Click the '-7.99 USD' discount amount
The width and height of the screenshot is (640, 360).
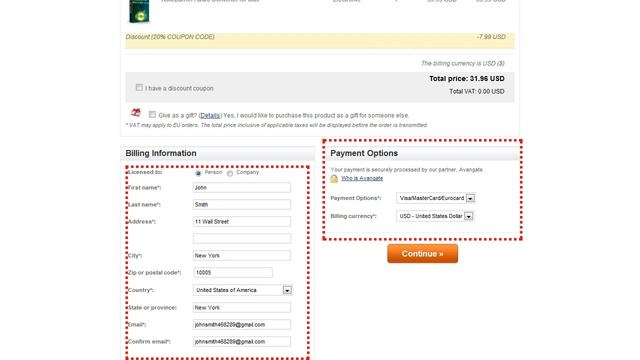click(491, 37)
